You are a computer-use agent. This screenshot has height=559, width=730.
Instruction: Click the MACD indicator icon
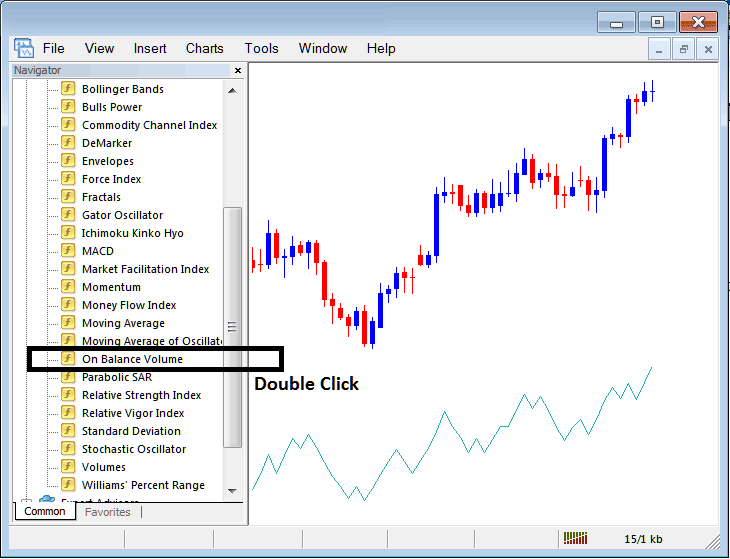(68, 250)
